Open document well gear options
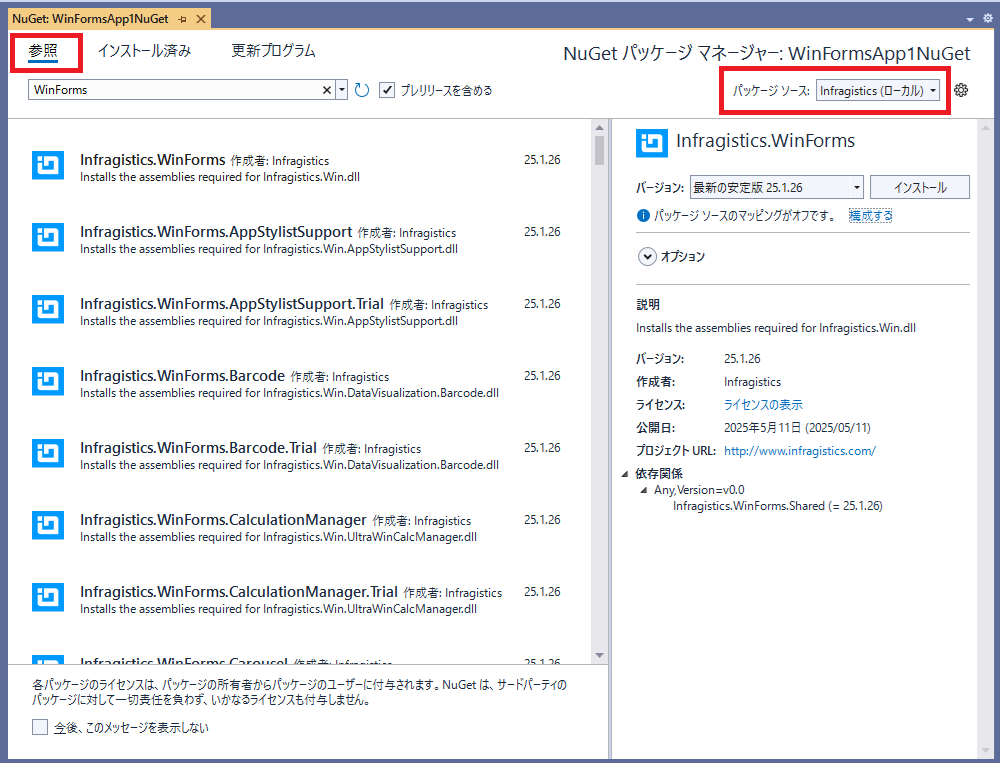Viewport: 1000px width, 763px height. tap(987, 19)
